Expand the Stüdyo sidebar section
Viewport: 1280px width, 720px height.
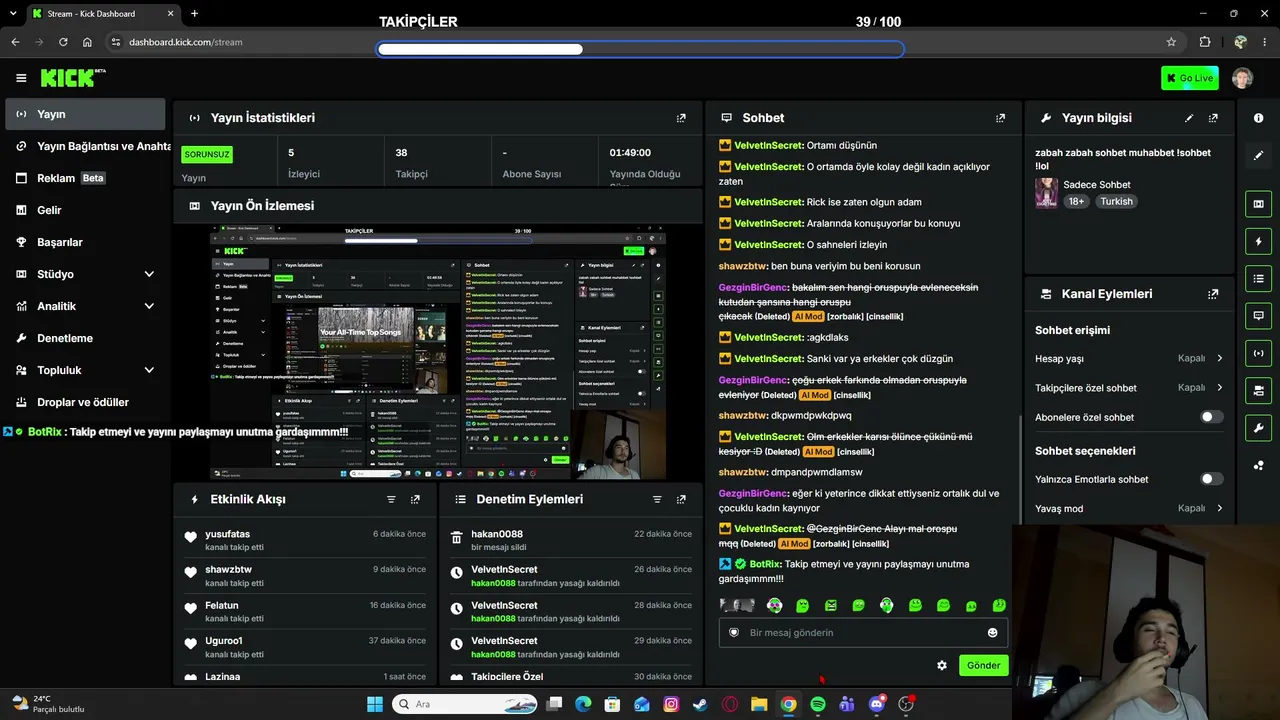pyautogui.click(x=85, y=274)
